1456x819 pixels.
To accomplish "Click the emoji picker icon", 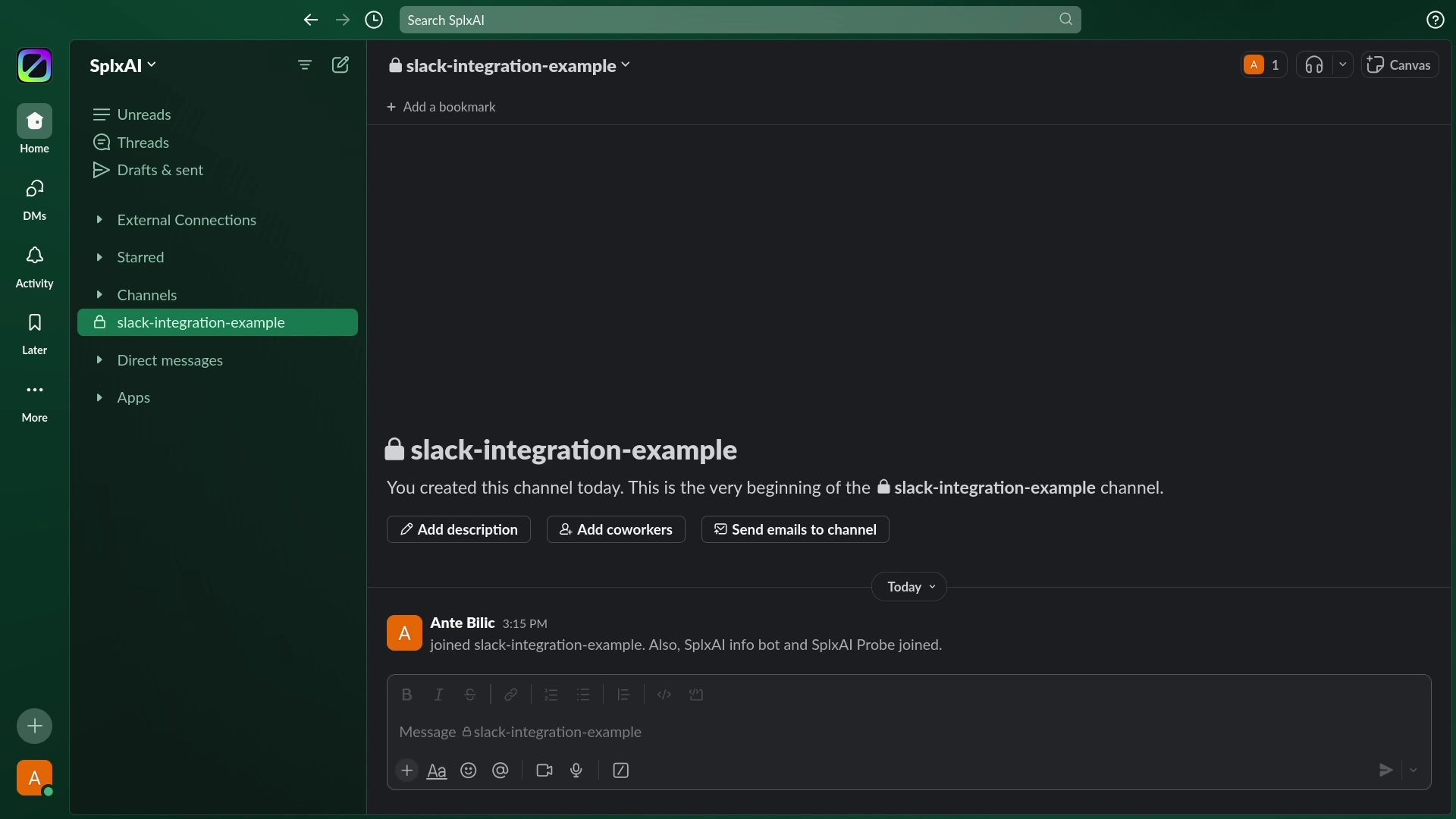I will pyautogui.click(x=469, y=770).
